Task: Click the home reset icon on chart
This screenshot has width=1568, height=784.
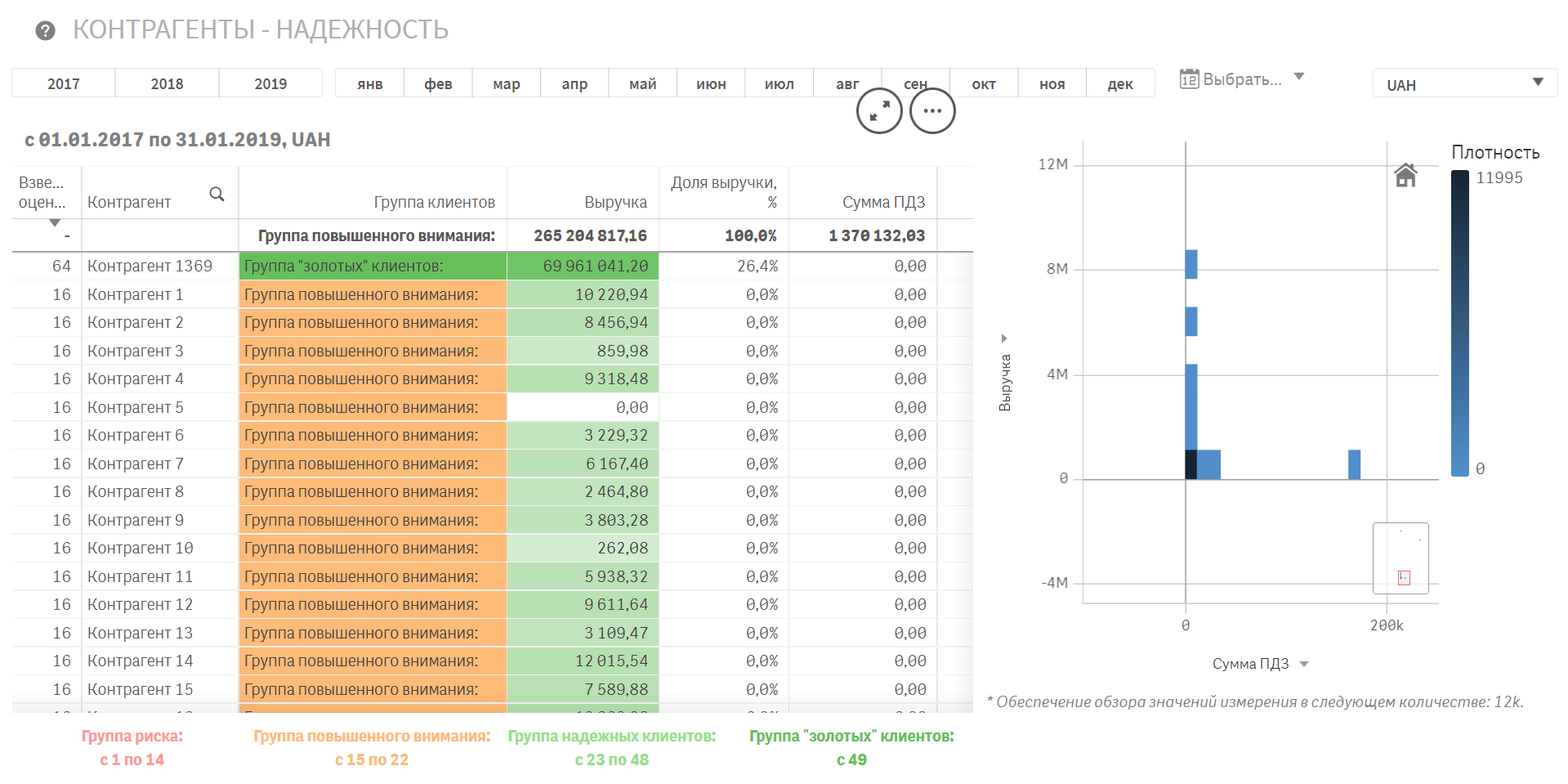Action: (1405, 175)
